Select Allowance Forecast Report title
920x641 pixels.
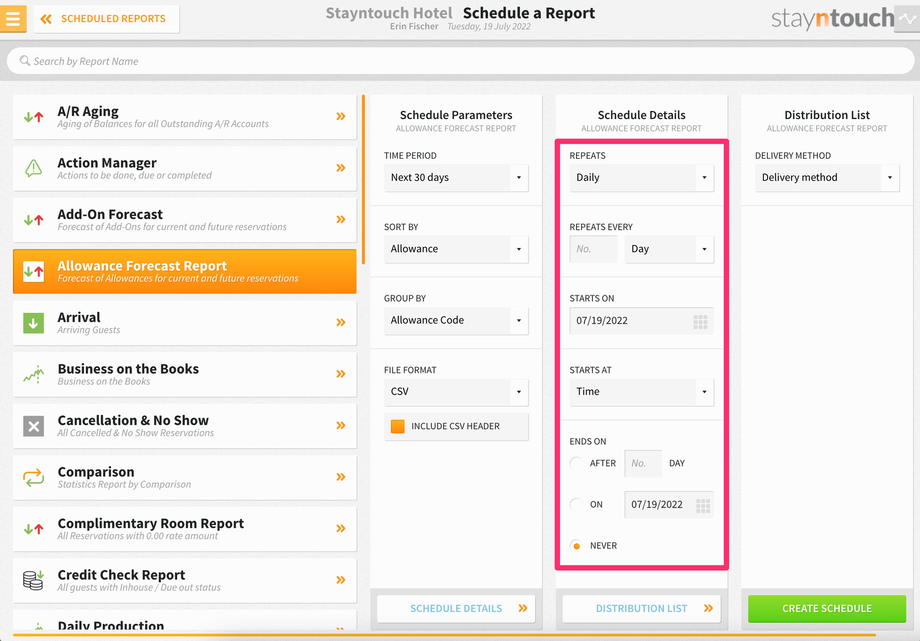[142, 266]
